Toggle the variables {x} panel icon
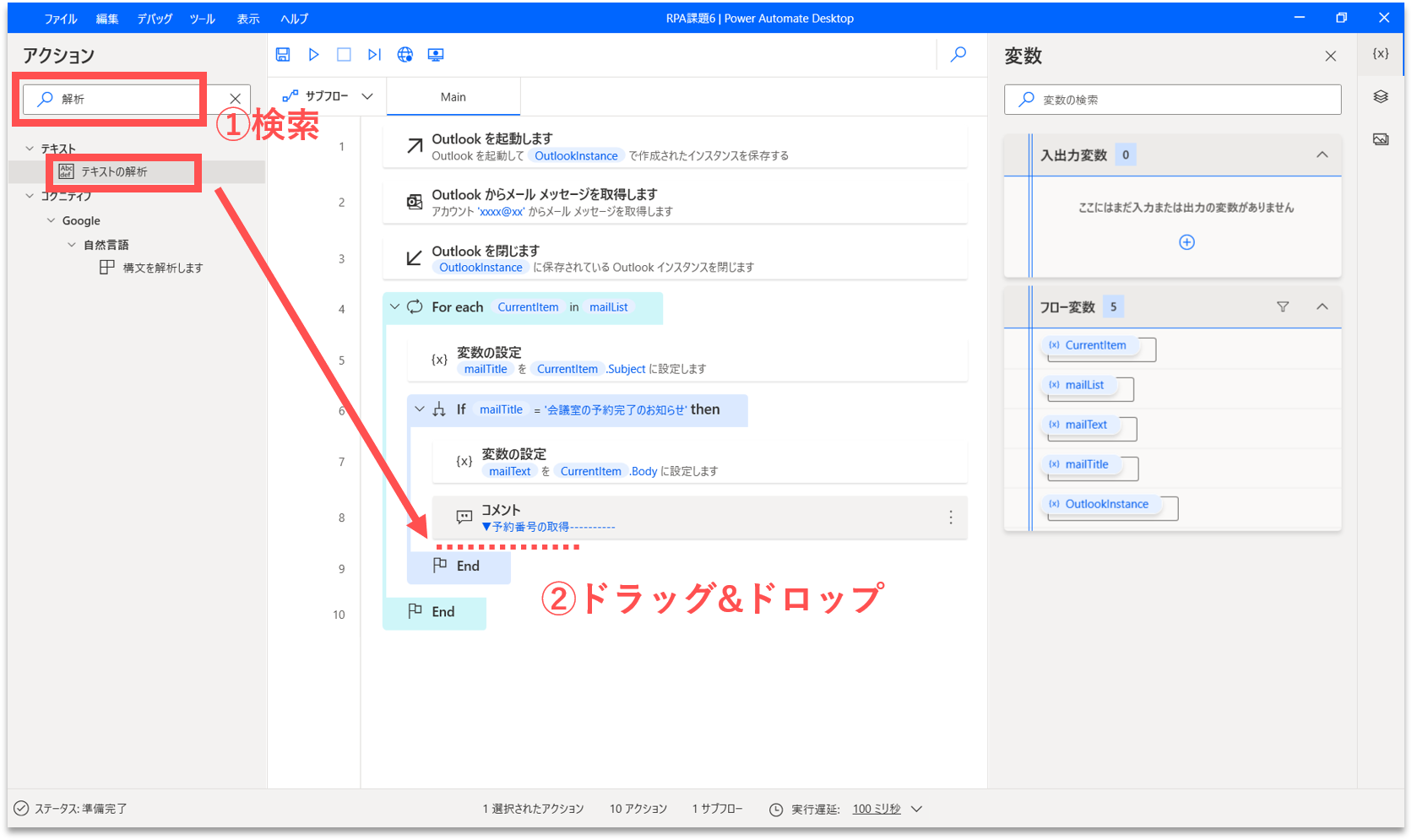Viewport: 1412px width, 840px height. click(x=1381, y=53)
